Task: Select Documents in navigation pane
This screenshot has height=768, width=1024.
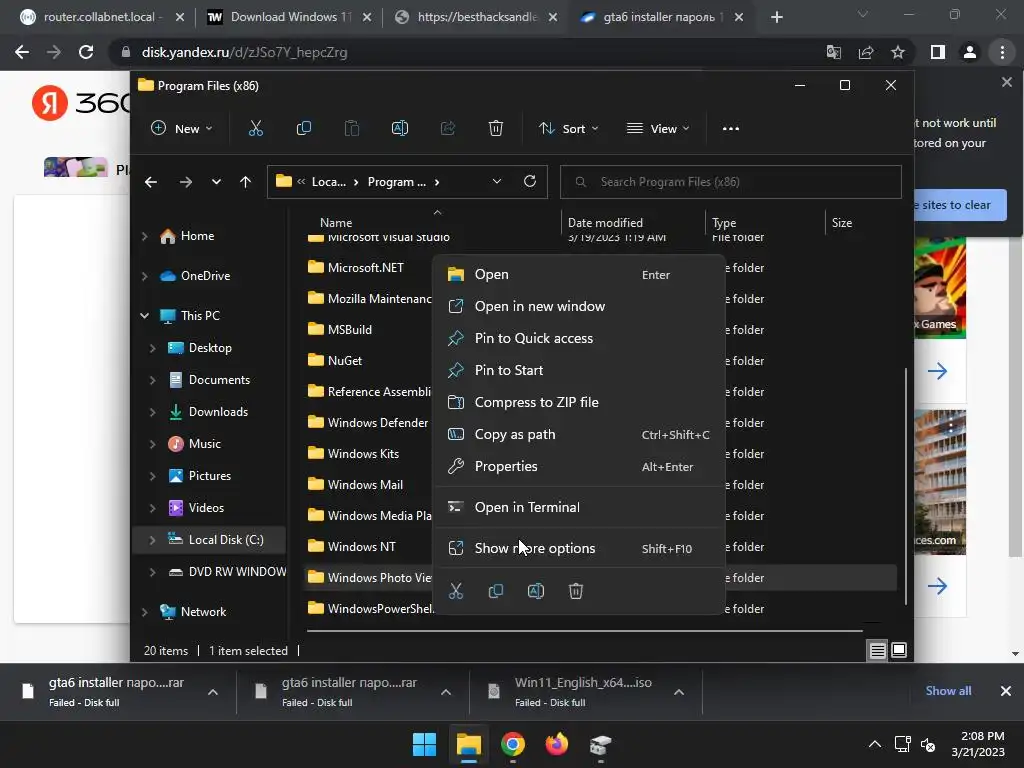Action: point(218,380)
